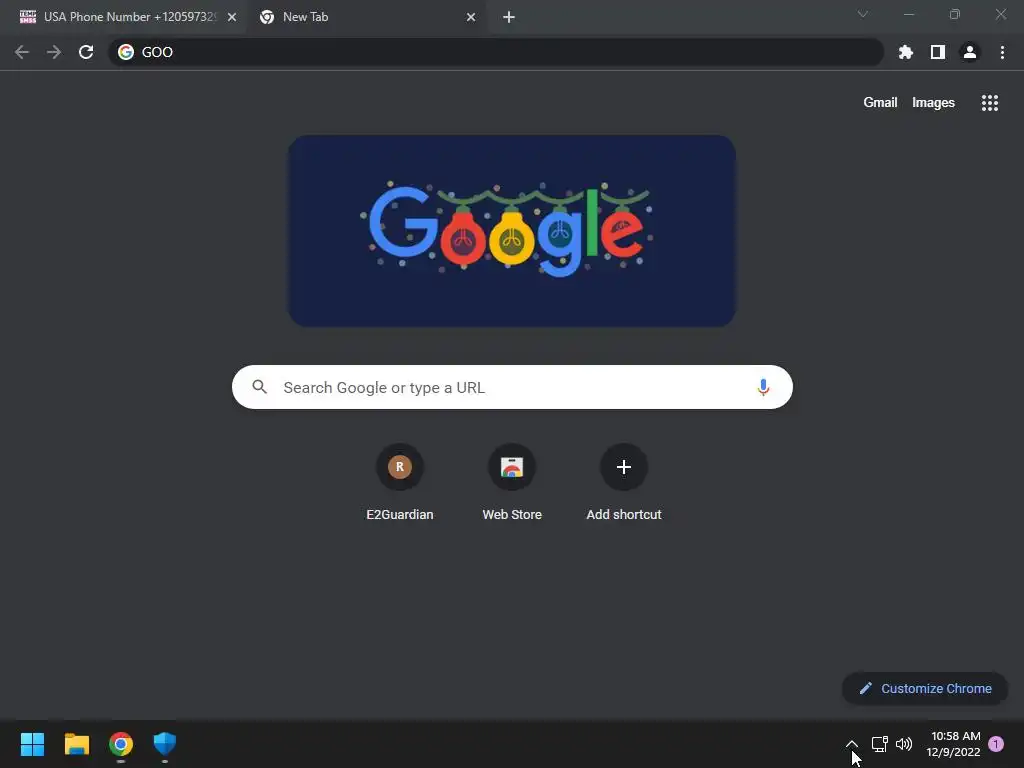The height and width of the screenshot is (768, 1024).
Task: Focus the Search Google or type URL box
Action: point(512,387)
